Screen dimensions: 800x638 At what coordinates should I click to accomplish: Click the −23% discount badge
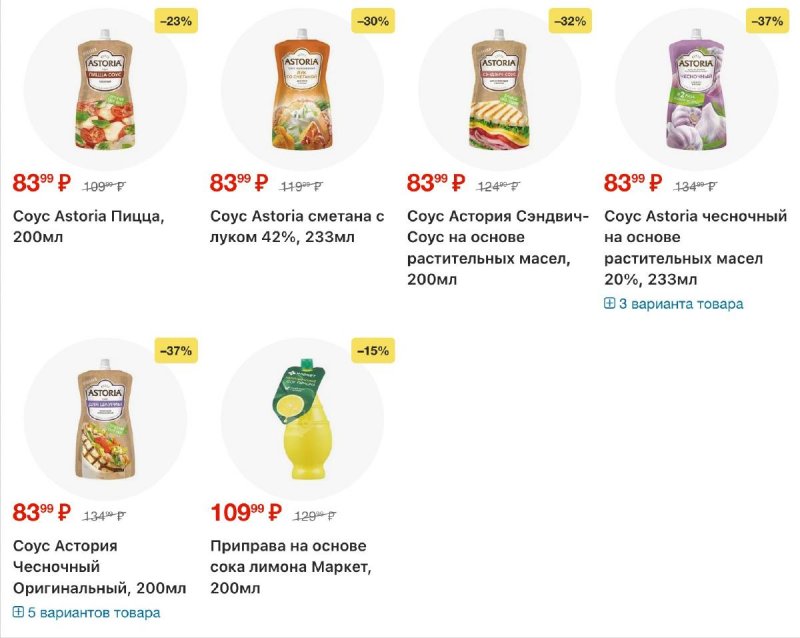pyautogui.click(x=176, y=20)
